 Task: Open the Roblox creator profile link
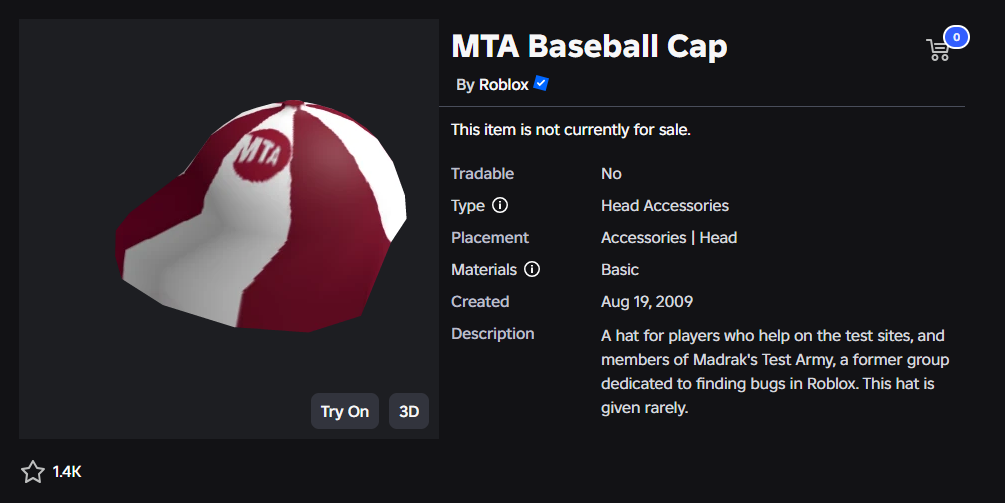[503, 85]
